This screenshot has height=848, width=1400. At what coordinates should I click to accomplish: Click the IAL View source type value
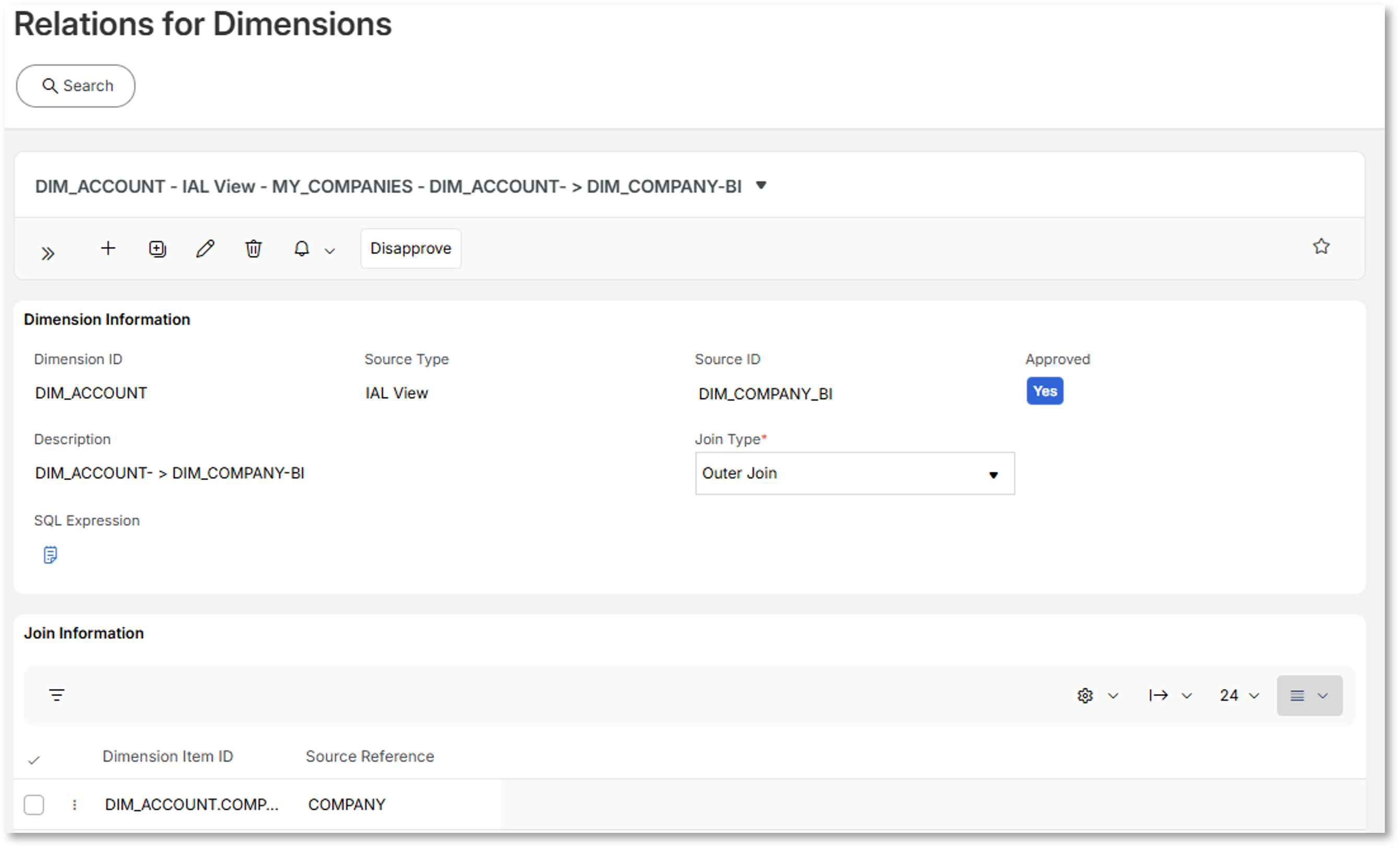click(397, 393)
